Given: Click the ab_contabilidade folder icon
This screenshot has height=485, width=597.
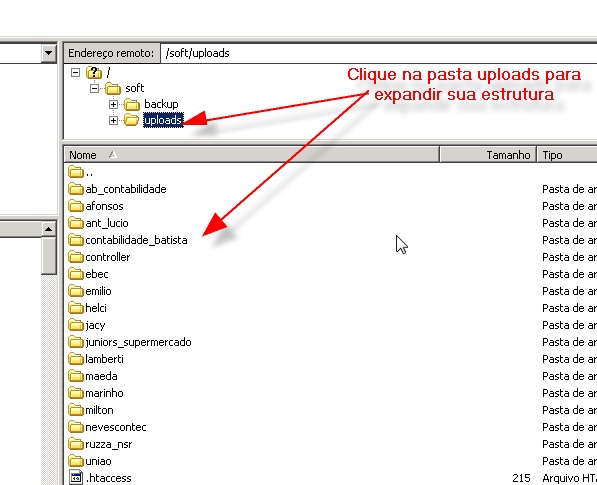Looking at the screenshot, I should (x=76, y=189).
